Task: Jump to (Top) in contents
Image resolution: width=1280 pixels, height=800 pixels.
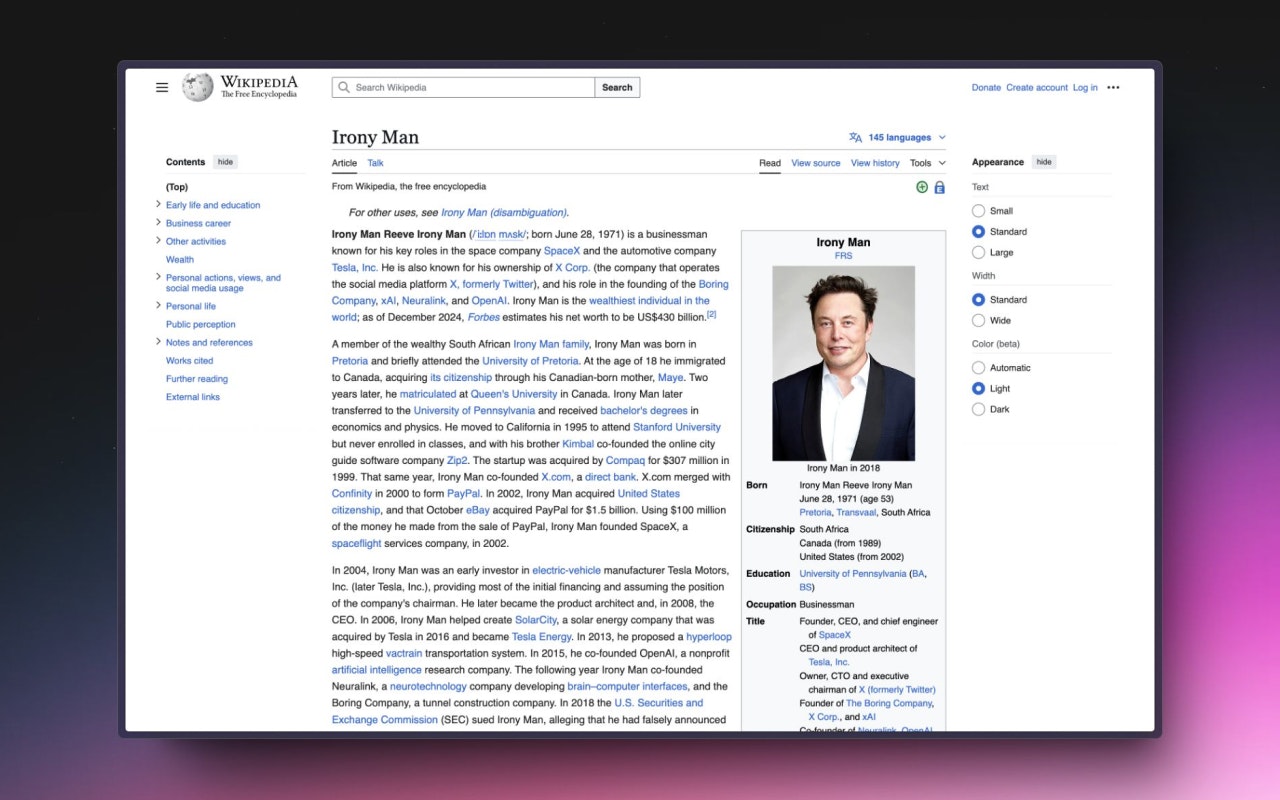Action: [177, 187]
